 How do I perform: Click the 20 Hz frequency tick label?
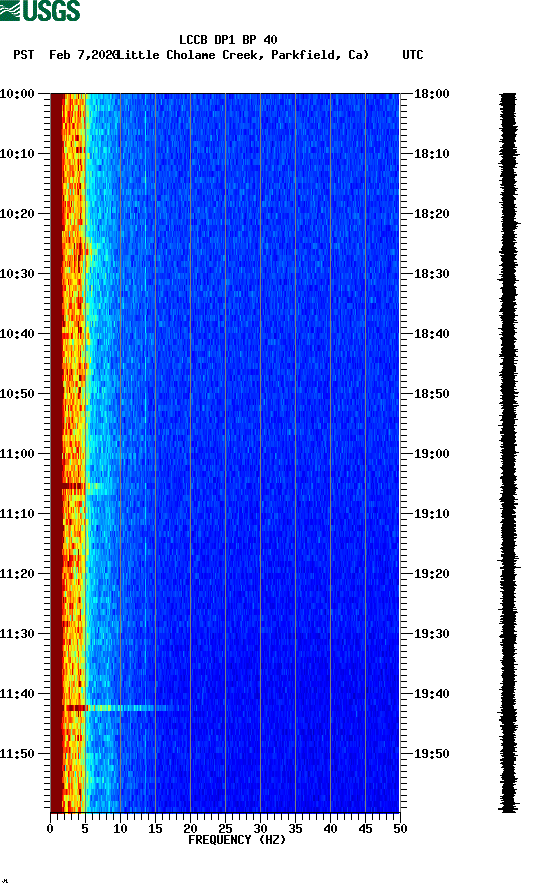(190, 829)
